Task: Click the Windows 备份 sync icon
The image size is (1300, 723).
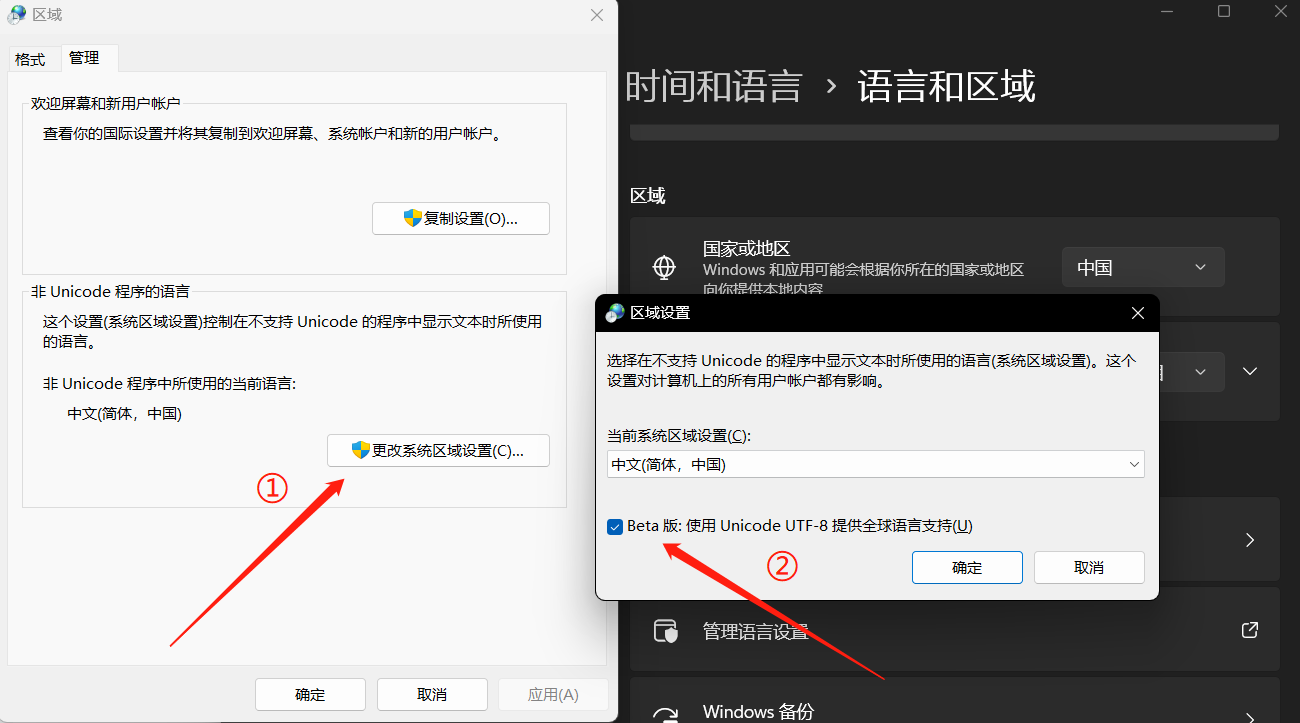Action: pos(665,715)
